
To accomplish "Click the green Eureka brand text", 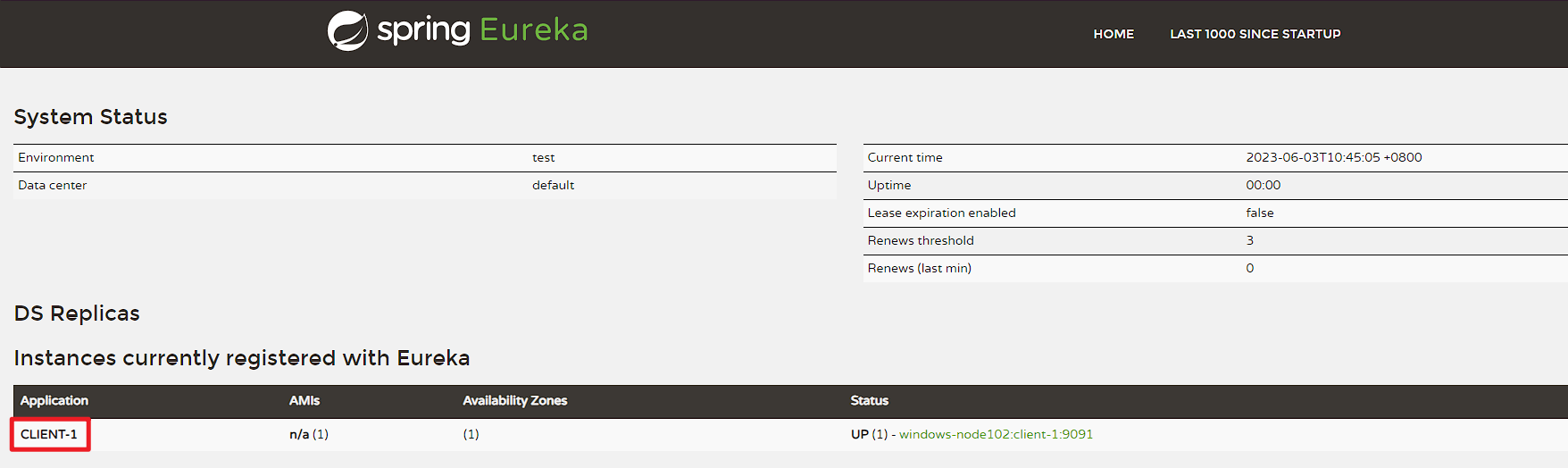I will tap(533, 30).
